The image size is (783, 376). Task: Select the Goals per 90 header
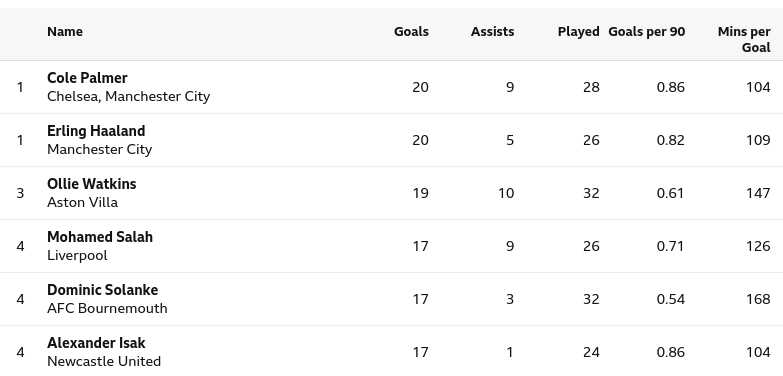tap(647, 31)
